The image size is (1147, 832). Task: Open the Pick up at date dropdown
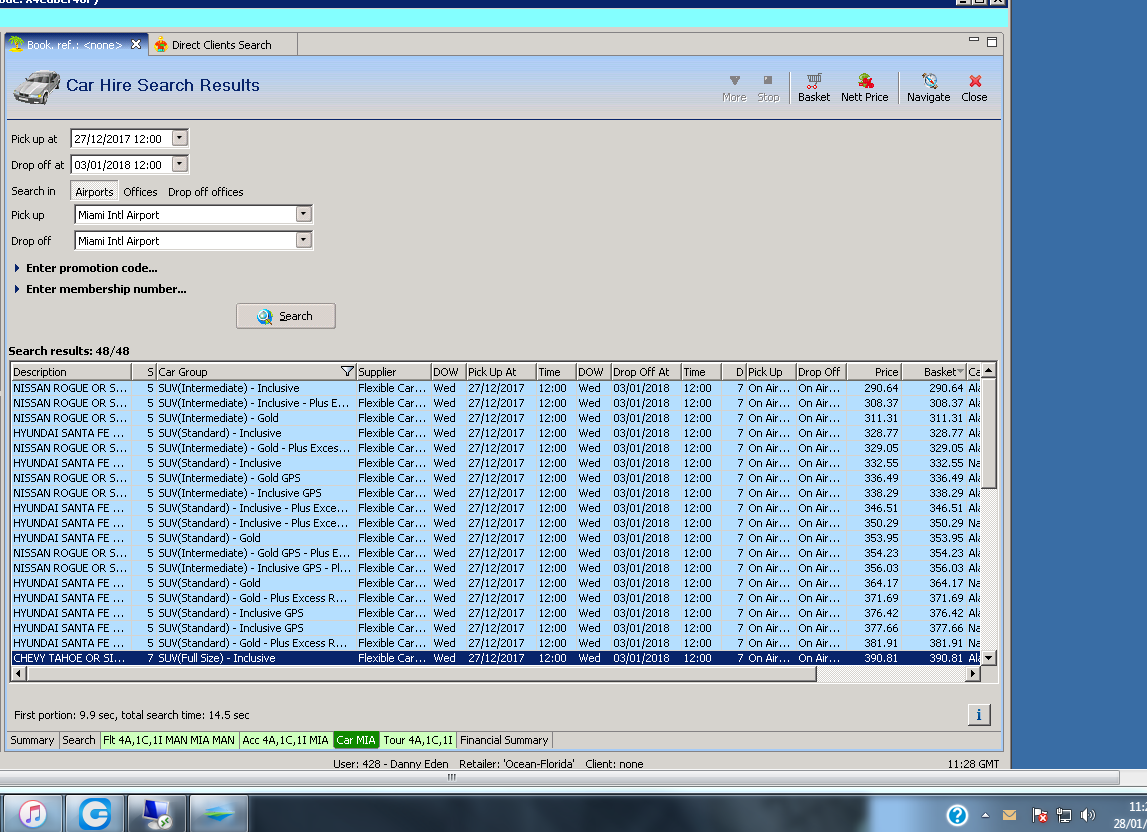(x=180, y=139)
